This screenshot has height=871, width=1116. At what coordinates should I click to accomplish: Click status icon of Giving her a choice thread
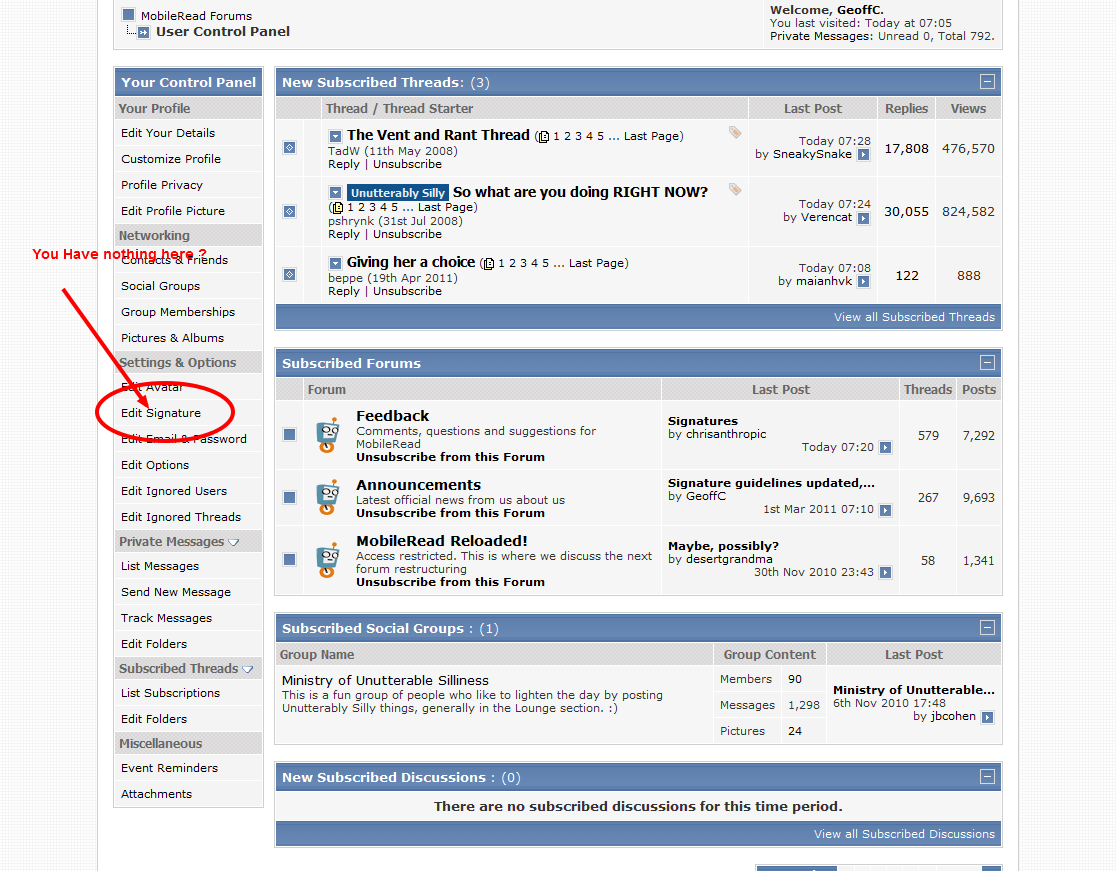click(290, 274)
